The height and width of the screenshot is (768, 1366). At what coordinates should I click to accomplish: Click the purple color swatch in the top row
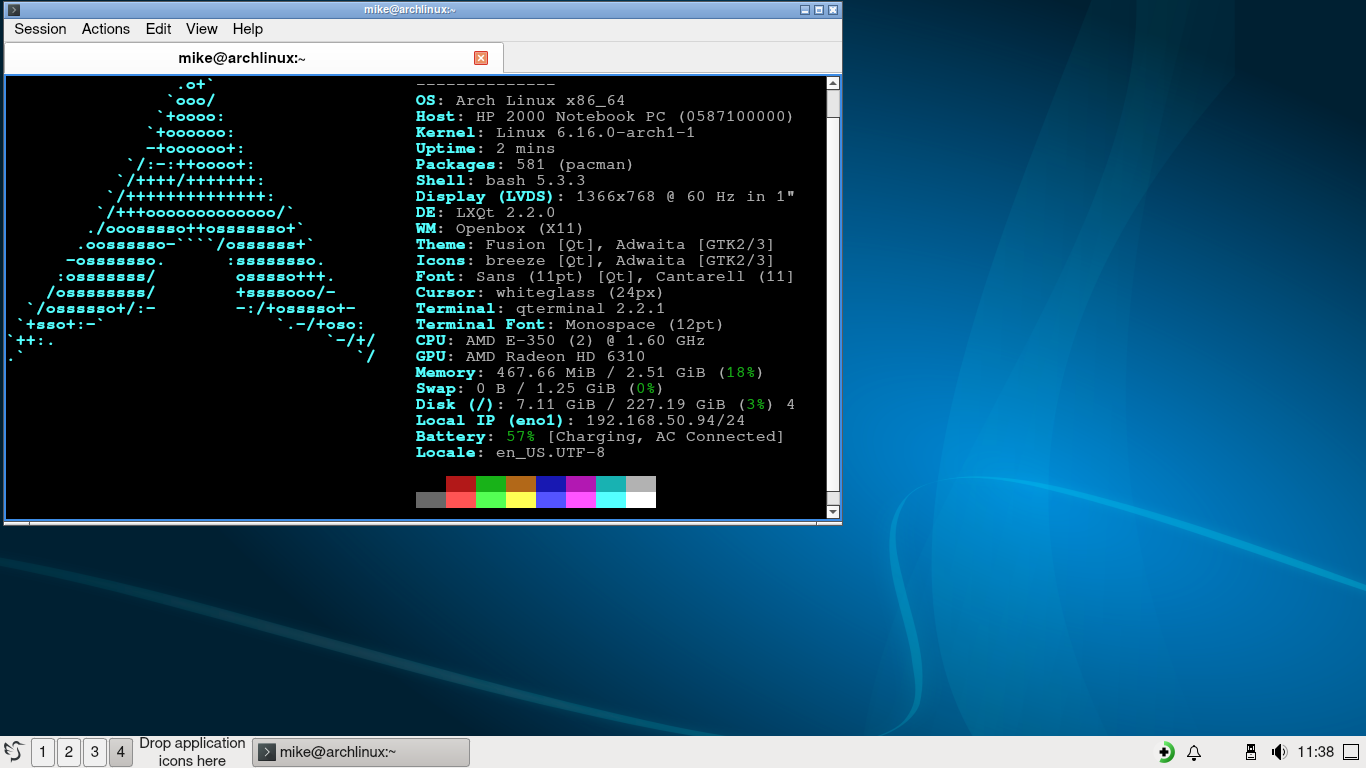(x=581, y=484)
